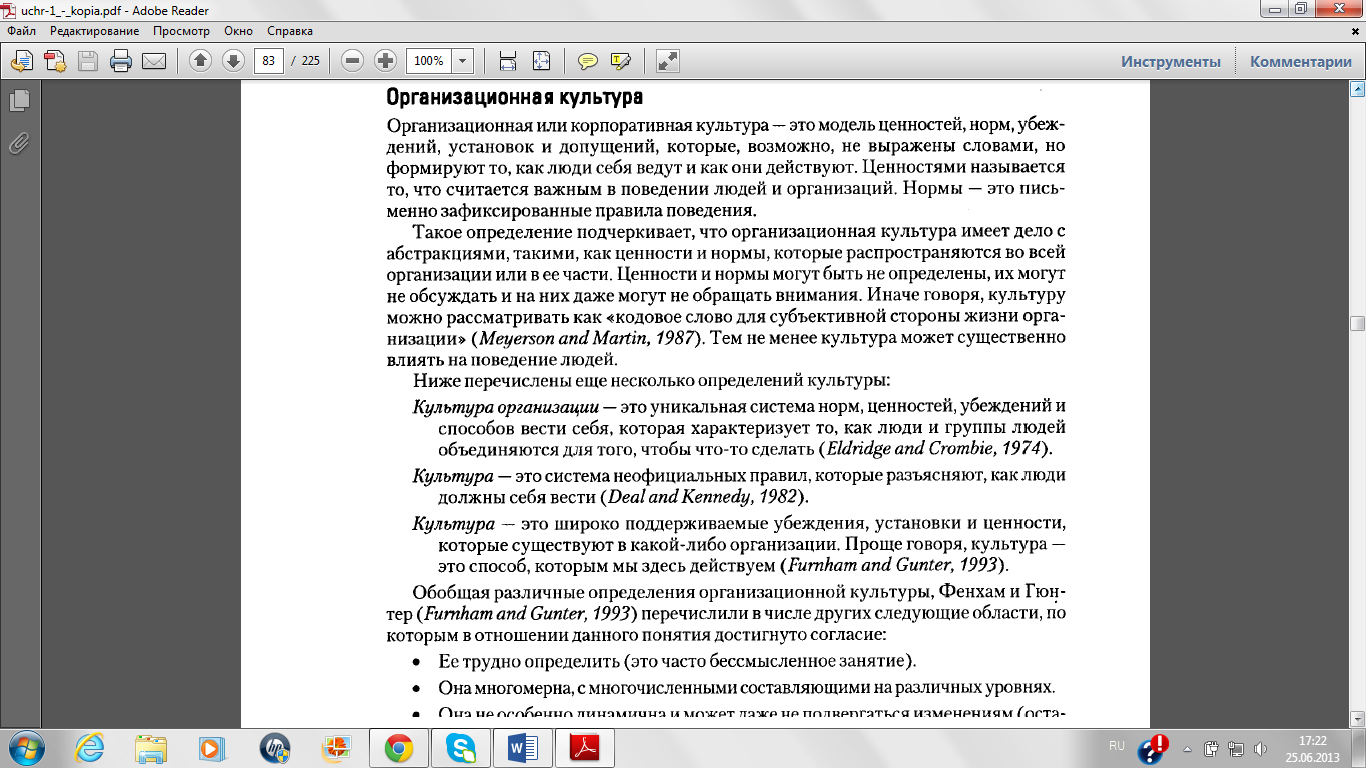
Task: Open the zoom level dropdown arrow
Action: [462, 61]
